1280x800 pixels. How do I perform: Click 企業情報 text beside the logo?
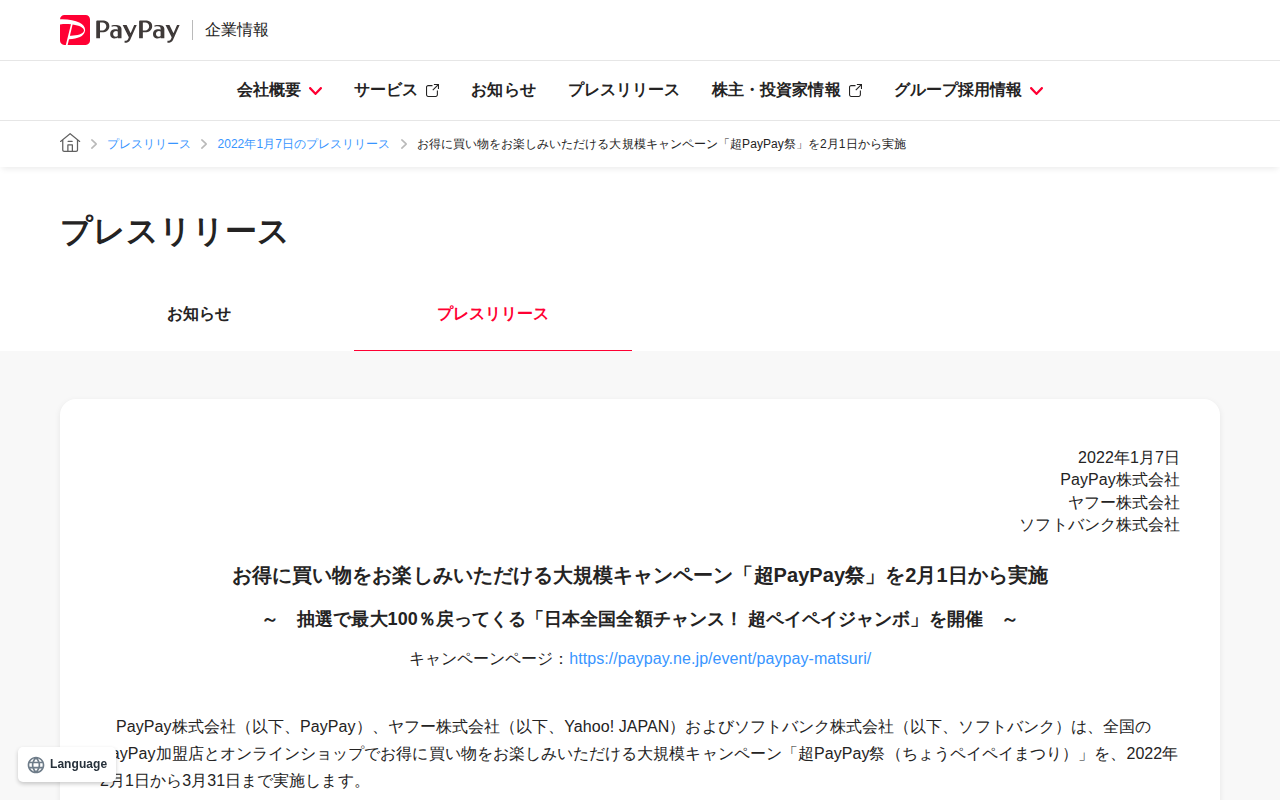(237, 30)
